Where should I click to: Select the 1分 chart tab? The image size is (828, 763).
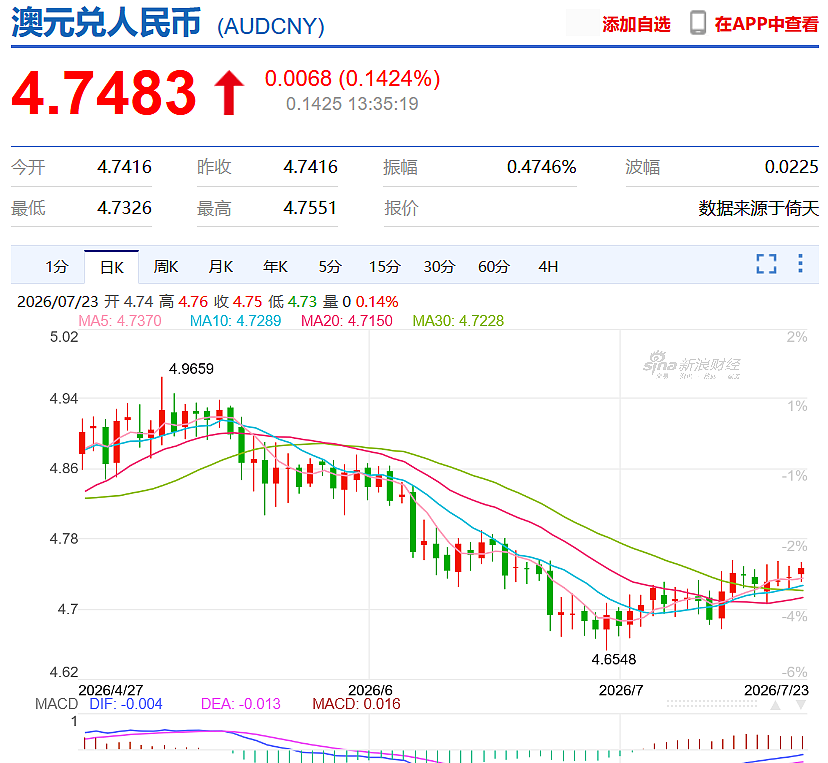[57, 267]
